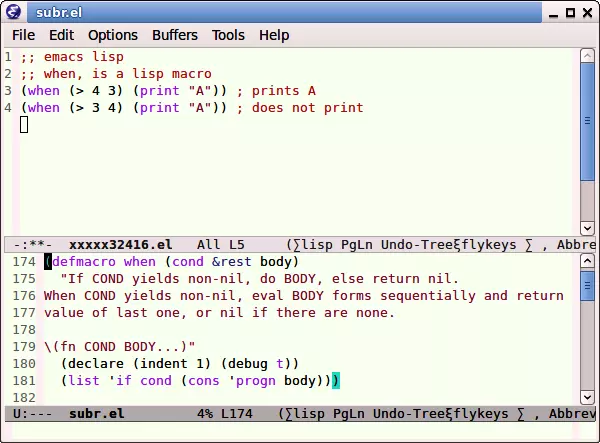This screenshot has height=443, width=600.
Task: Open the Options menu
Action: (x=112, y=35)
